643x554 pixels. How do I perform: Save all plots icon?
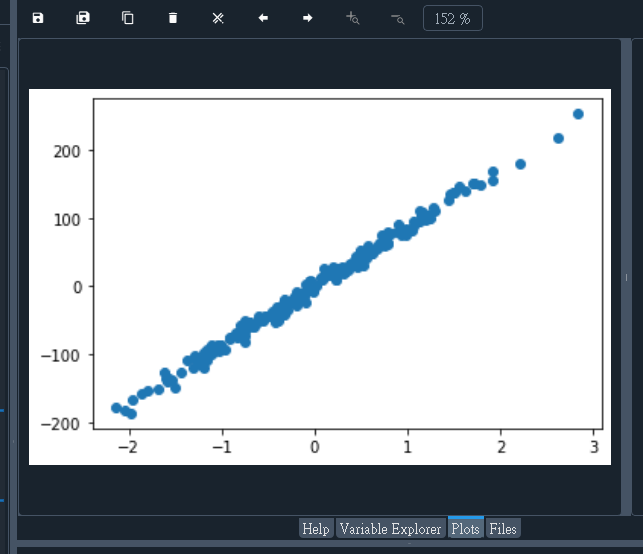[x=83, y=18]
